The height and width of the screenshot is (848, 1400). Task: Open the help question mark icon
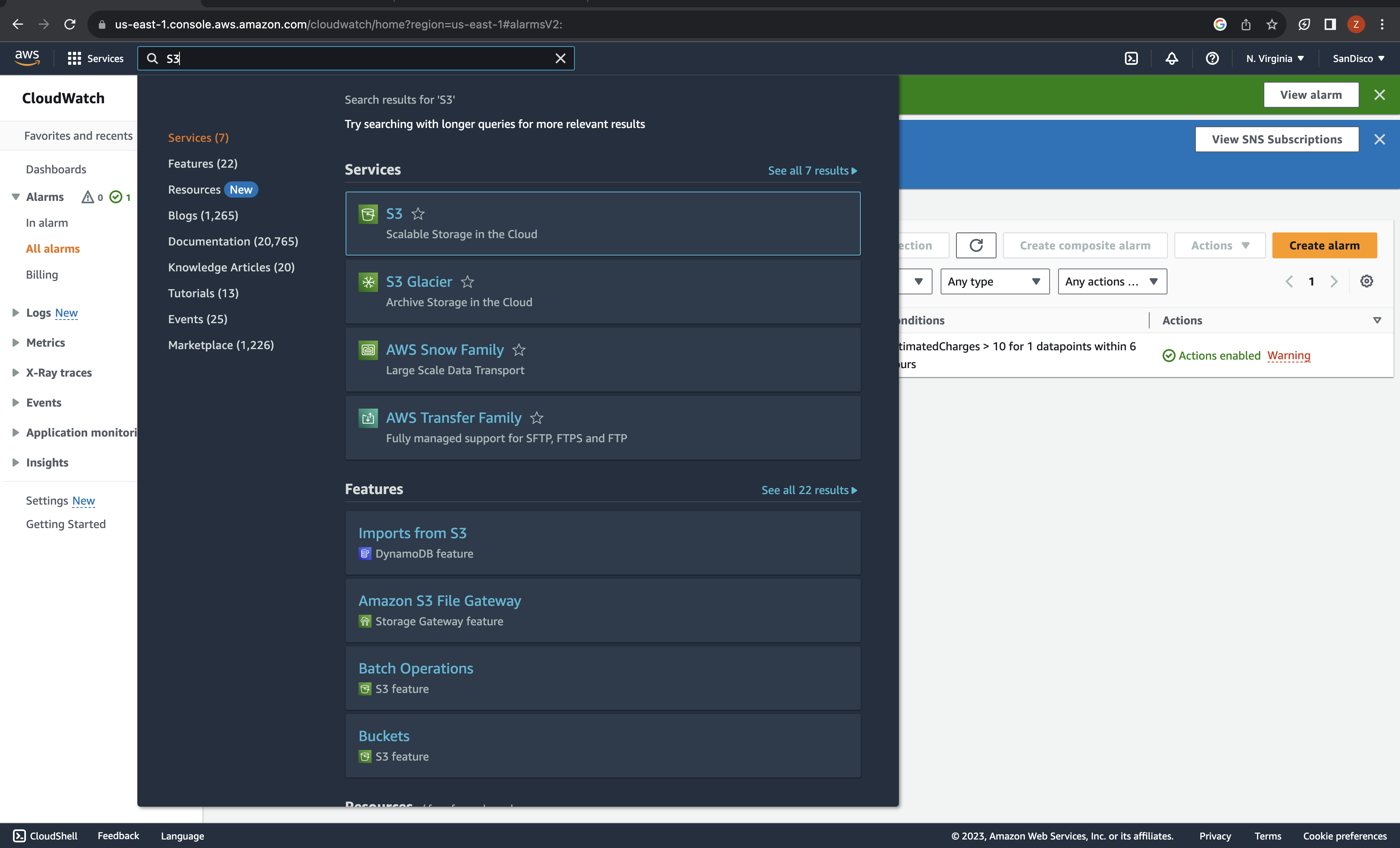point(1212,58)
